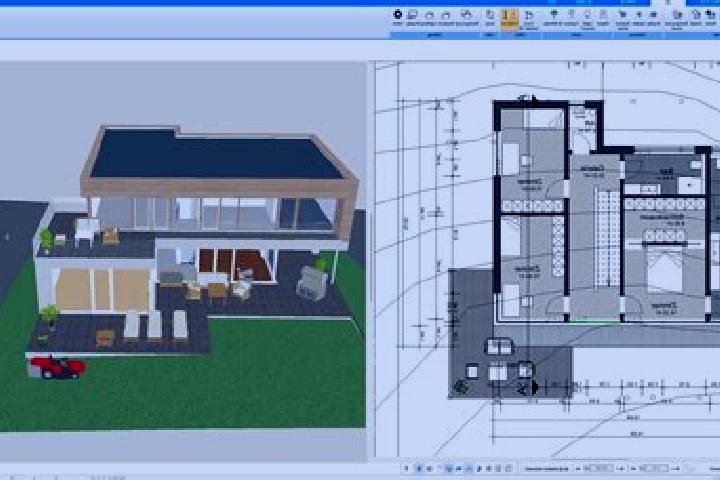Screen dimensions: 720x480
Task: Click the first blue ribbon group label bar
Action: point(435,35)
